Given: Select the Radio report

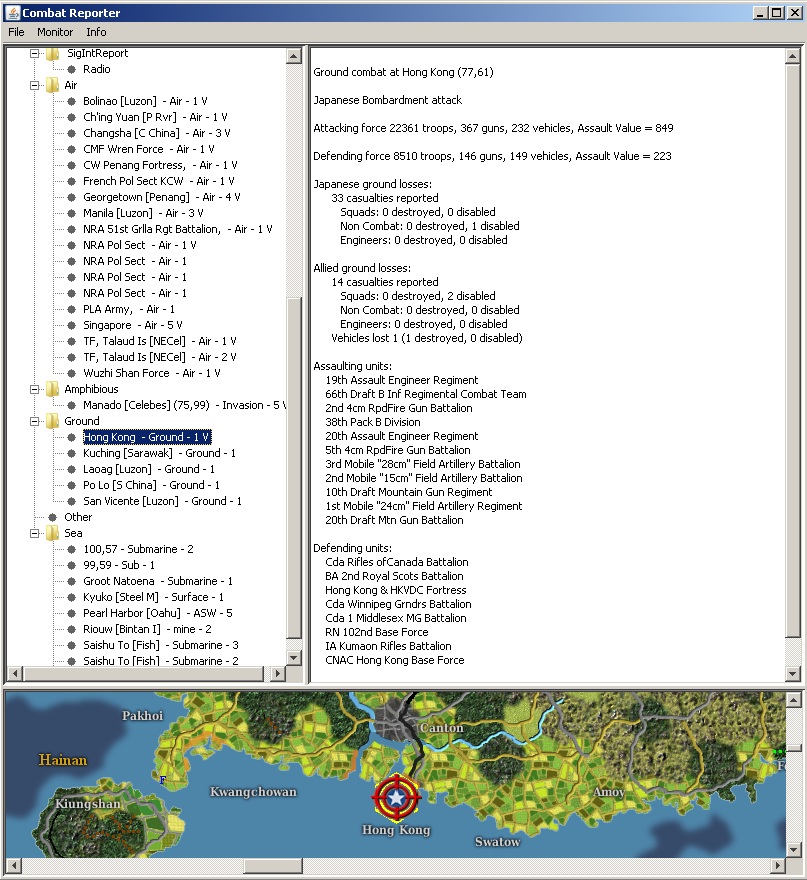Looking at the screenshot, I should 97,69.
